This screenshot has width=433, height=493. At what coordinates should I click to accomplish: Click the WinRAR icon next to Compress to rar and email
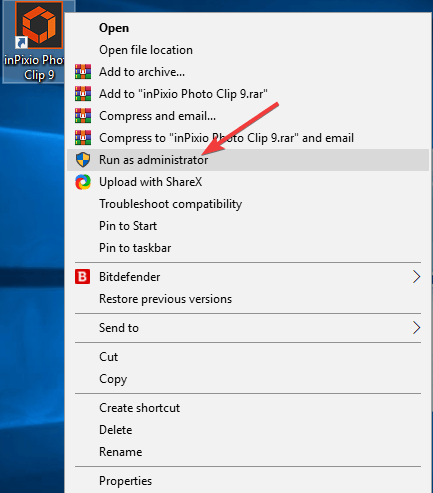[83, 138]
